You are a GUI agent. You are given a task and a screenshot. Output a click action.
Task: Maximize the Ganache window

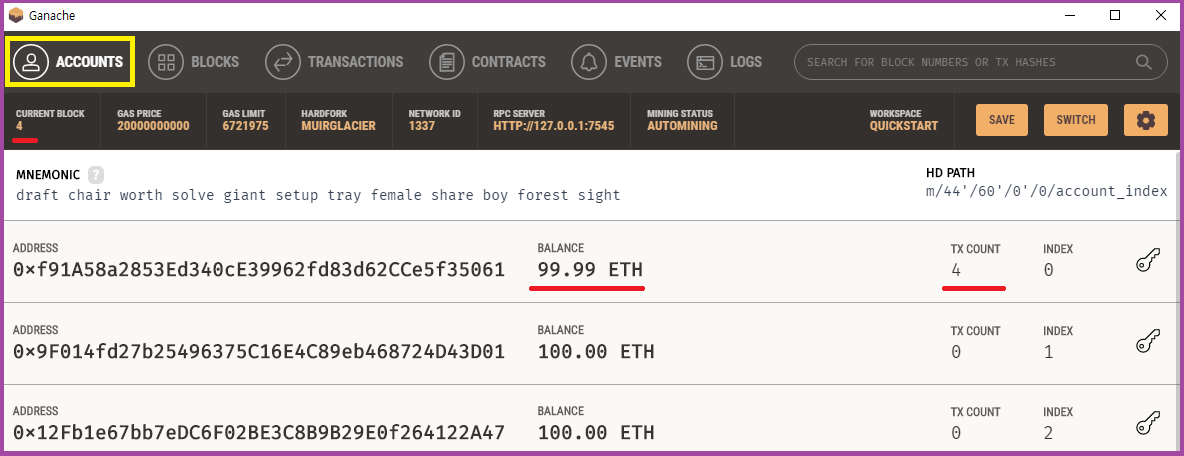click(x=1115, y=15)
